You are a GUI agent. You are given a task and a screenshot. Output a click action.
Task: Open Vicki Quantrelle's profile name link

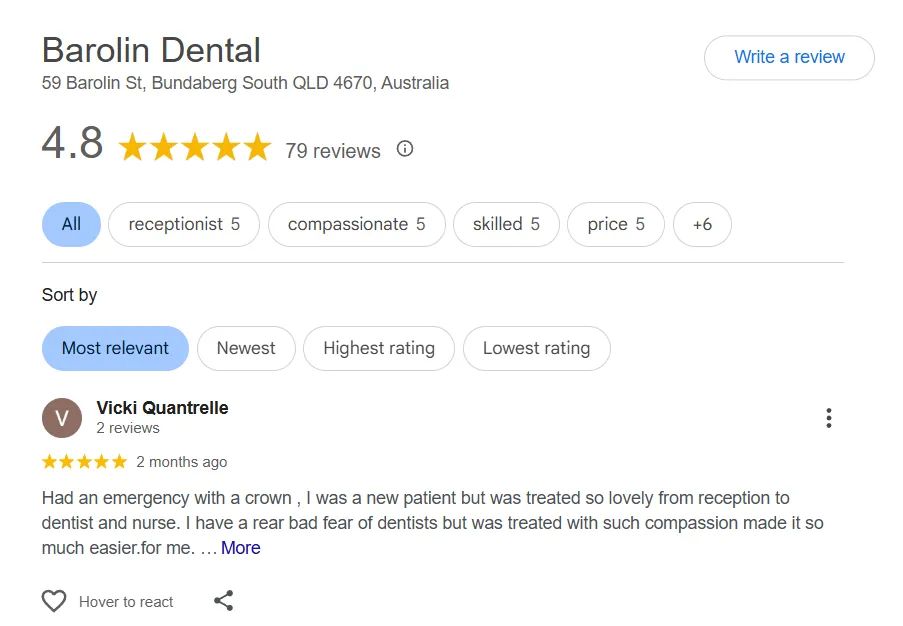162,408
